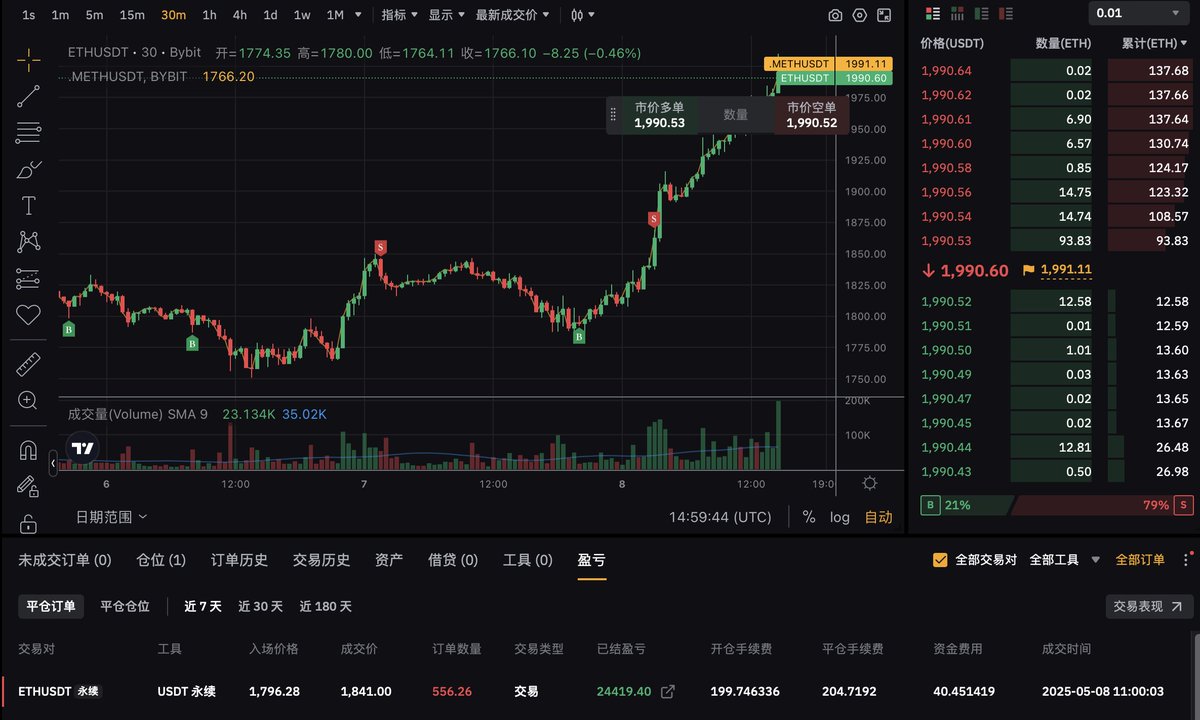Toggle magnet snapping mode

point(28,450)
